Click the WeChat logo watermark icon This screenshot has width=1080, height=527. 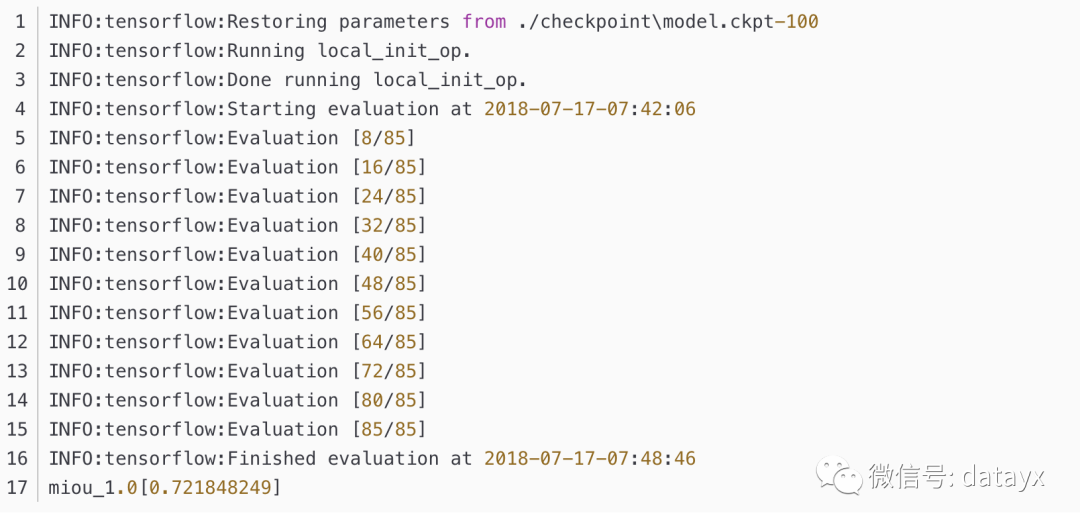tap(838, 476)
